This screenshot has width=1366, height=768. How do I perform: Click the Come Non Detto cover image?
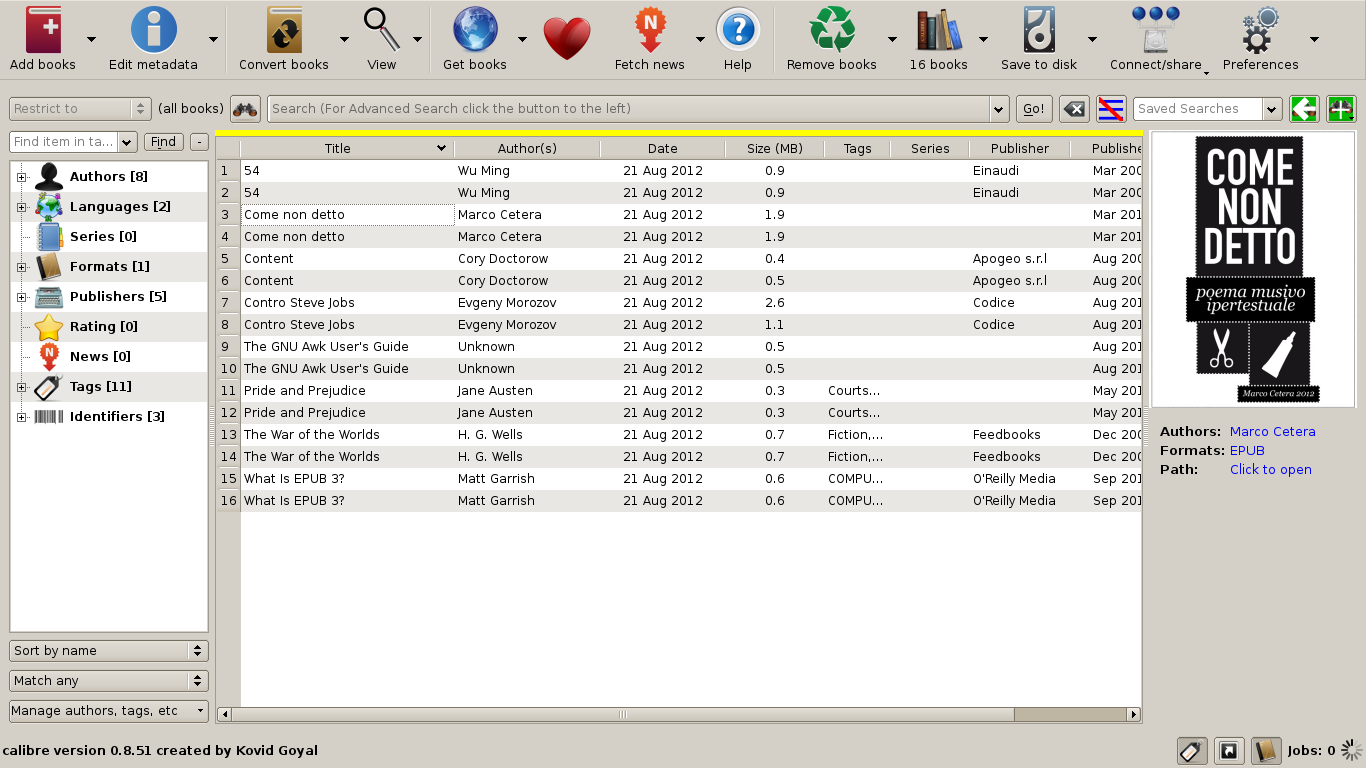click(1253, 269)
